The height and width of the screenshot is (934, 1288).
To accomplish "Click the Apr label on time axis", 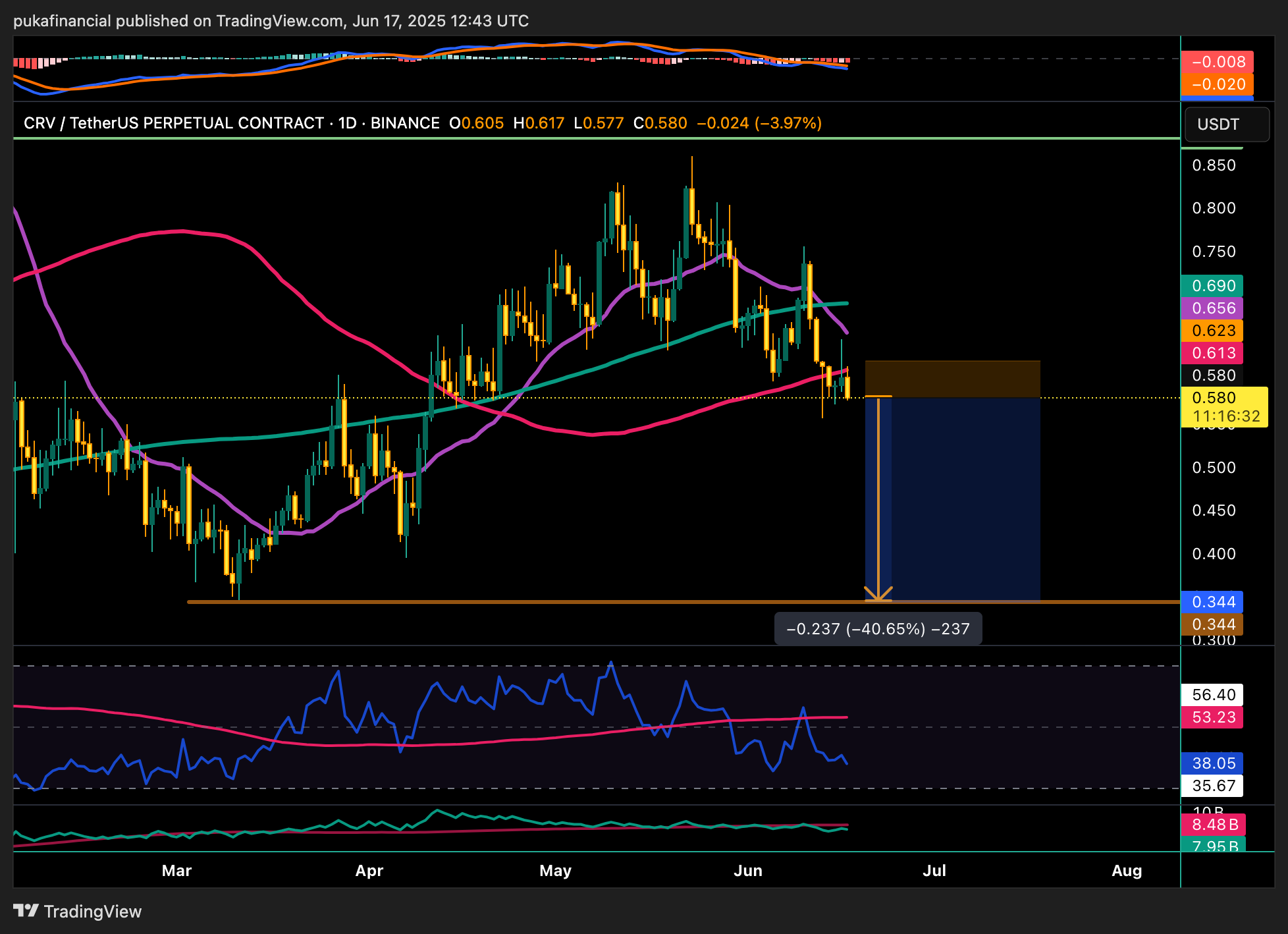I will click(x=369, y=871).
